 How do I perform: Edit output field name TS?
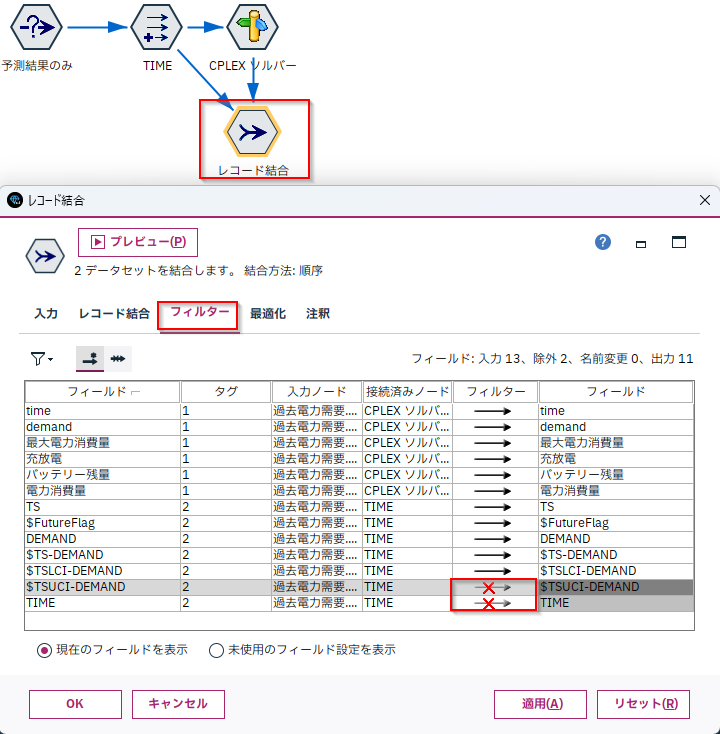(x=616, y=507)
